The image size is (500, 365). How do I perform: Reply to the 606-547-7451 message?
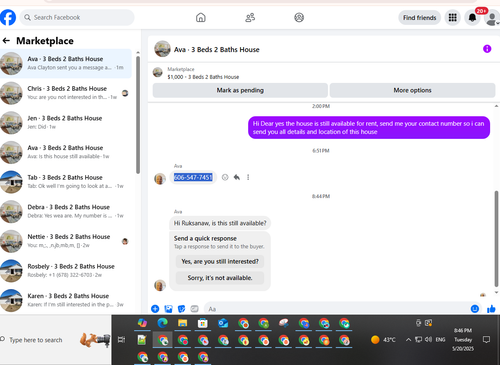tap(237, 177)
